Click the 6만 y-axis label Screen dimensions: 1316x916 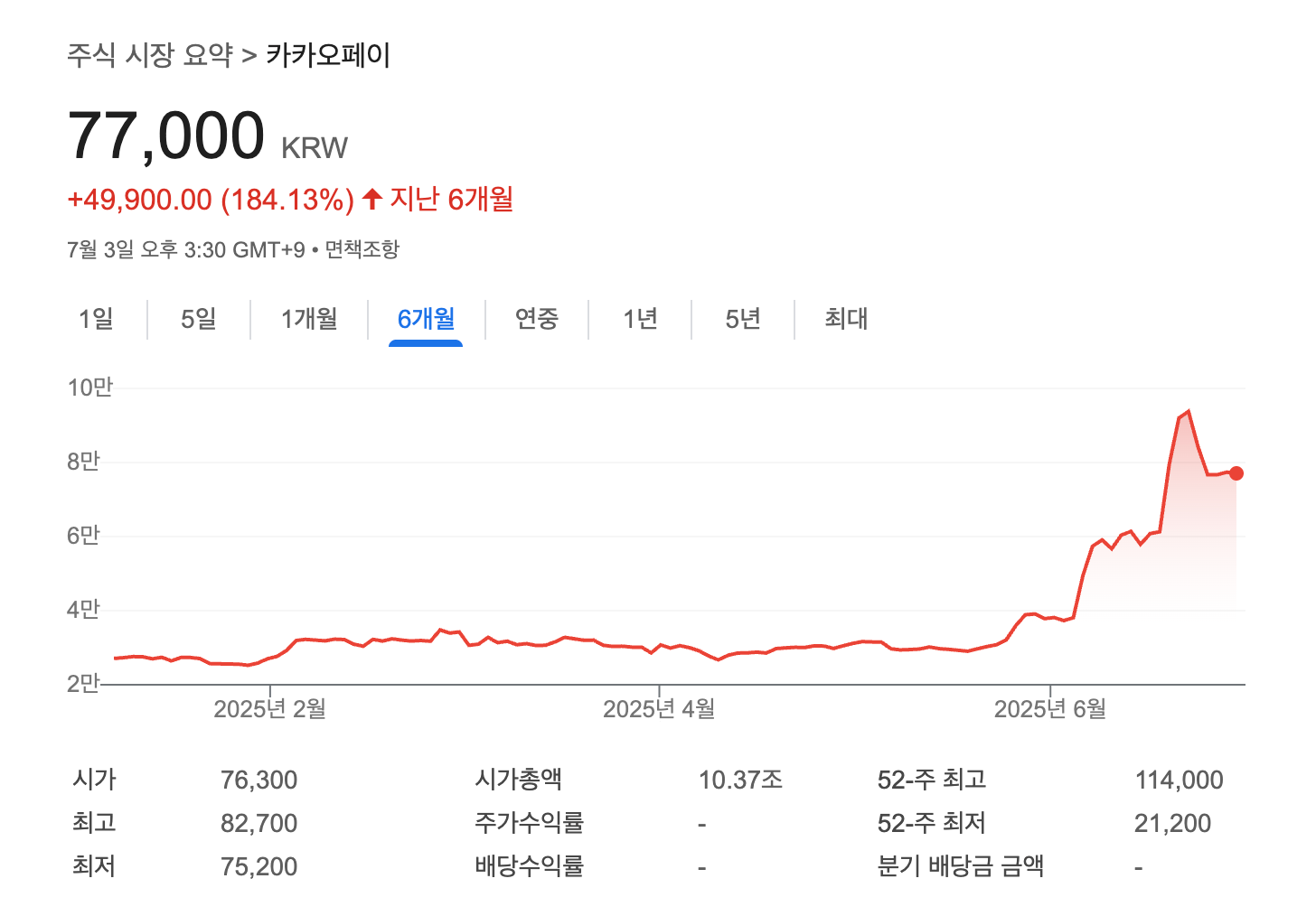[83, 536]
